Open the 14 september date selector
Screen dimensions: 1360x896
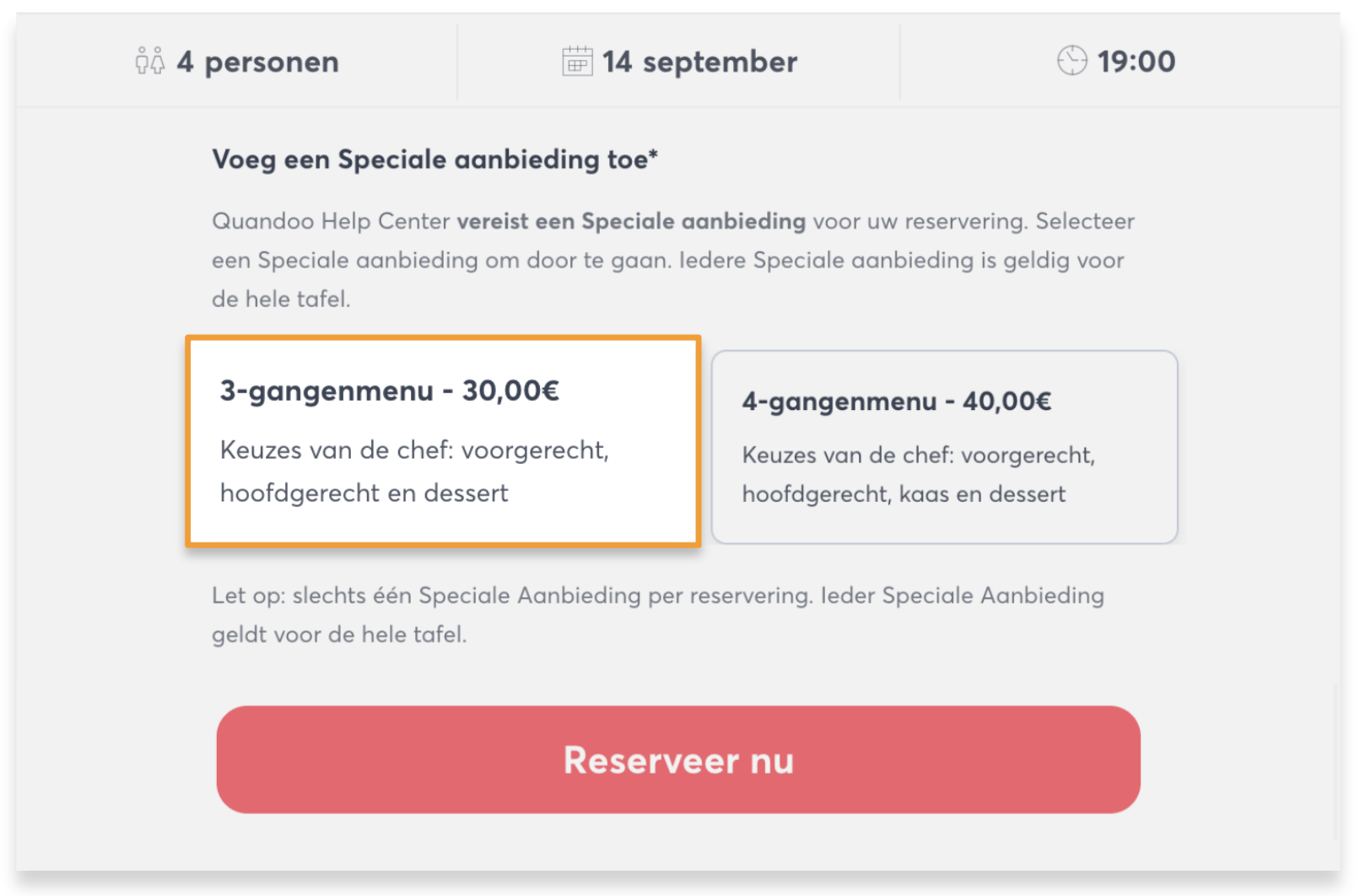click(x=699, y=62)
